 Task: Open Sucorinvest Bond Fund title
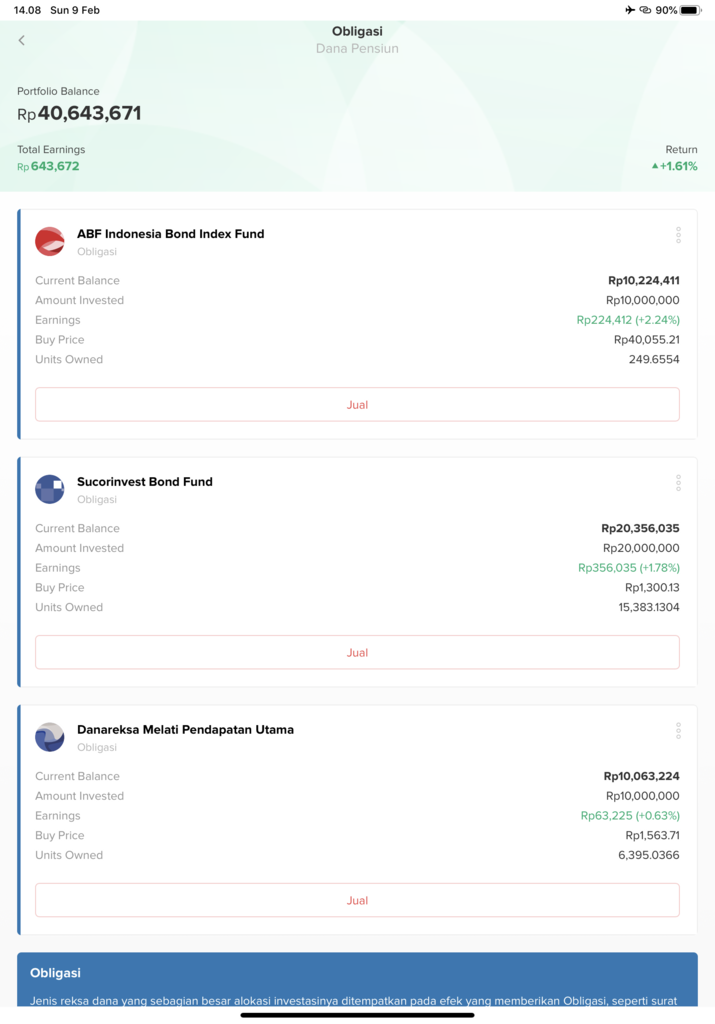[x=145, y=481]
